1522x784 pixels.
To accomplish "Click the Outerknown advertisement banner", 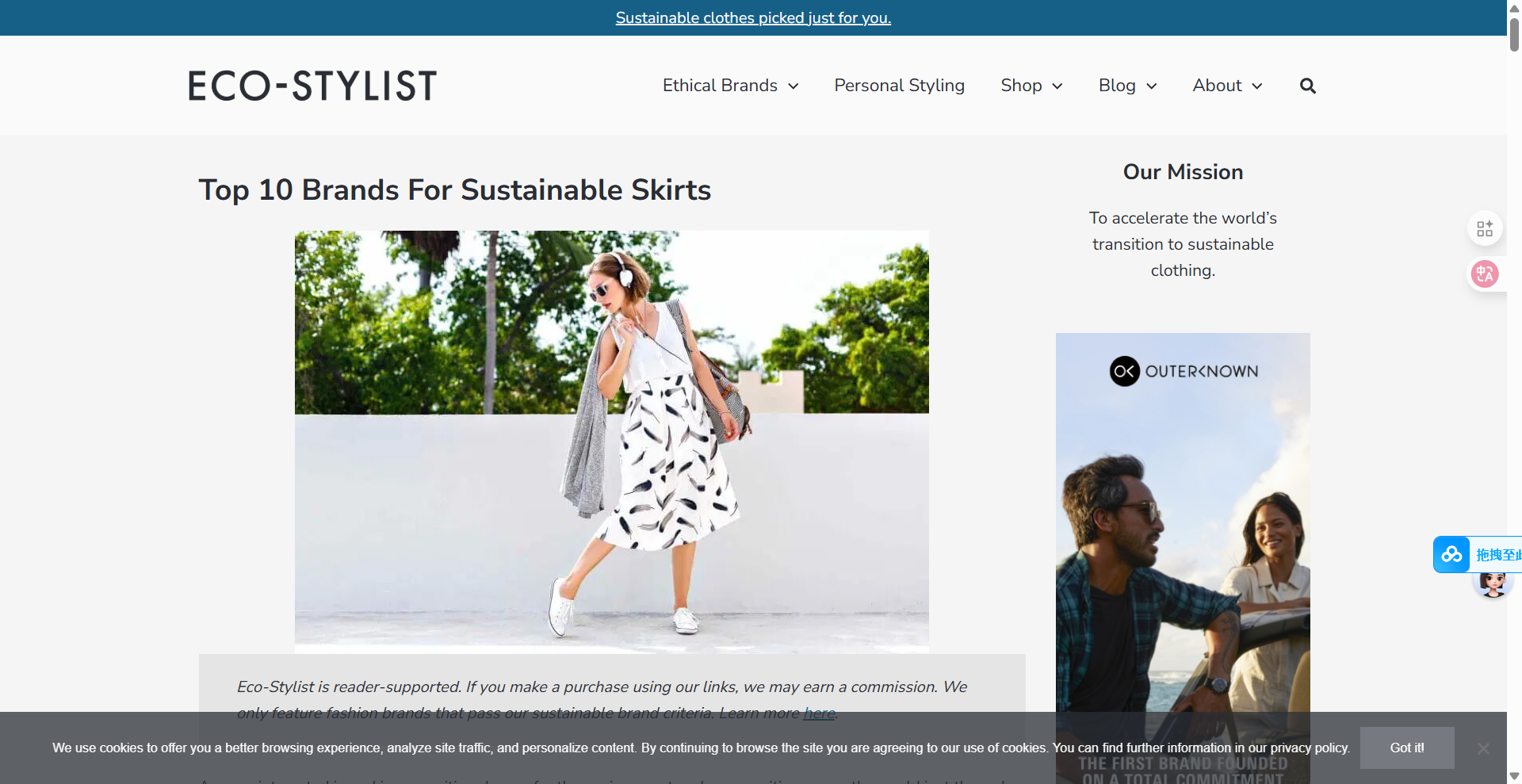I will pos(1183,558).
